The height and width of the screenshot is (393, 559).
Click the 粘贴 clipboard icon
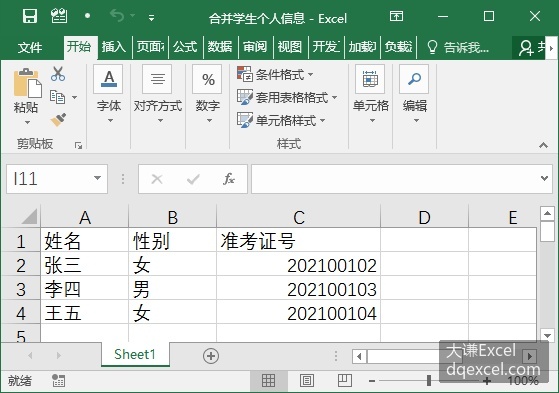(x=27, y=83)
